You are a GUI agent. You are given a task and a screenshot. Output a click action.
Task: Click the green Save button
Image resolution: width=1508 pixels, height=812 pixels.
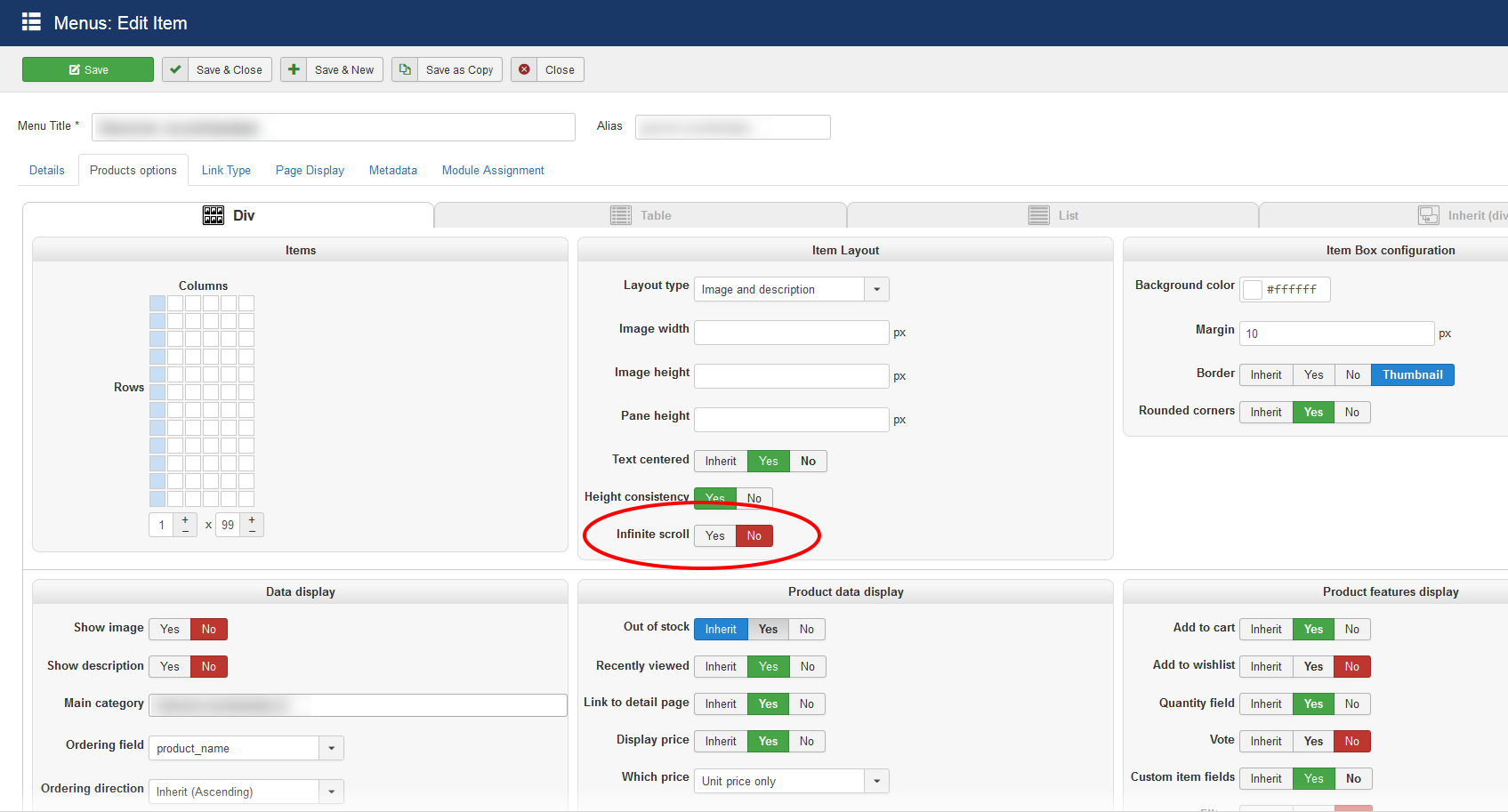(x=87, y=69)
